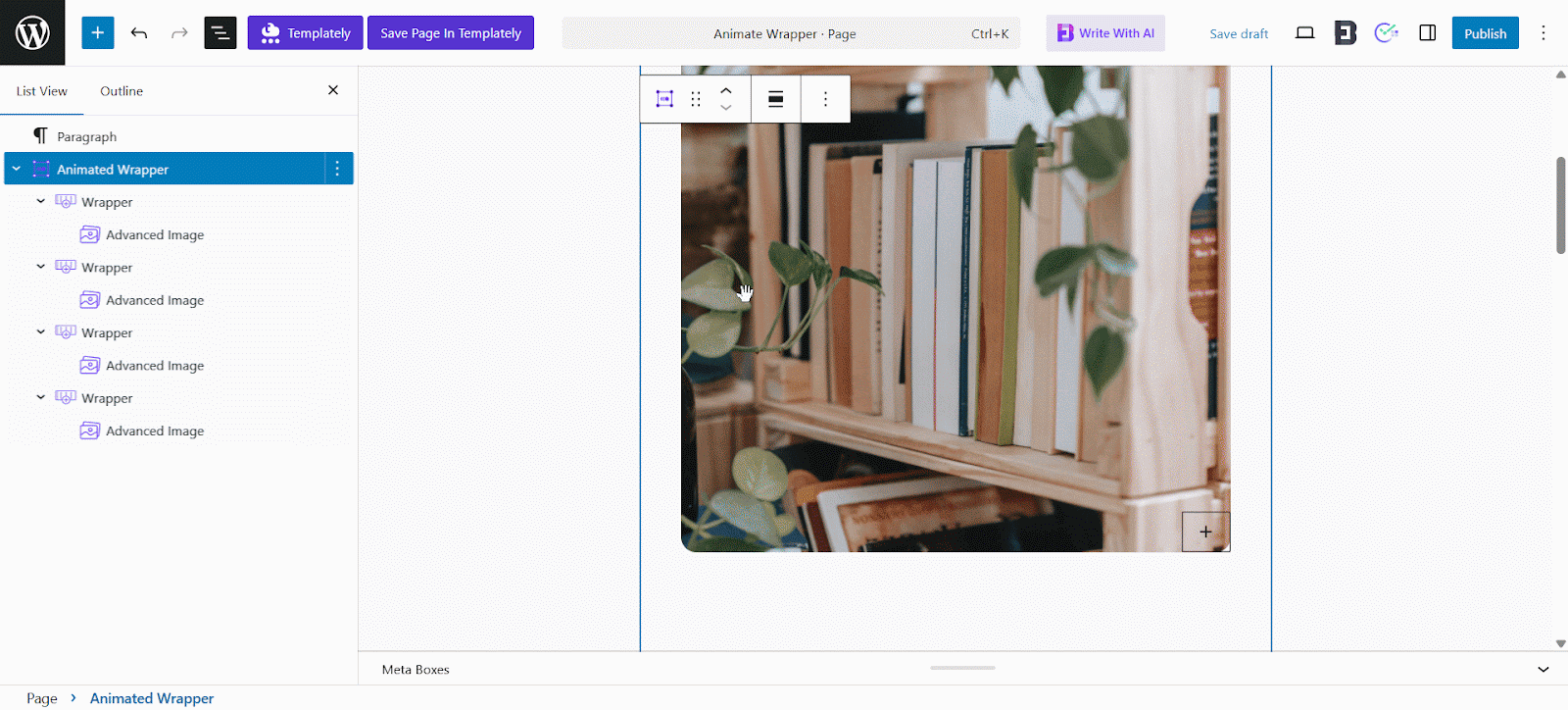This screenshot has height=710, width=1568.
Task: Click the second Advanced Image icon
Action: 90,300
